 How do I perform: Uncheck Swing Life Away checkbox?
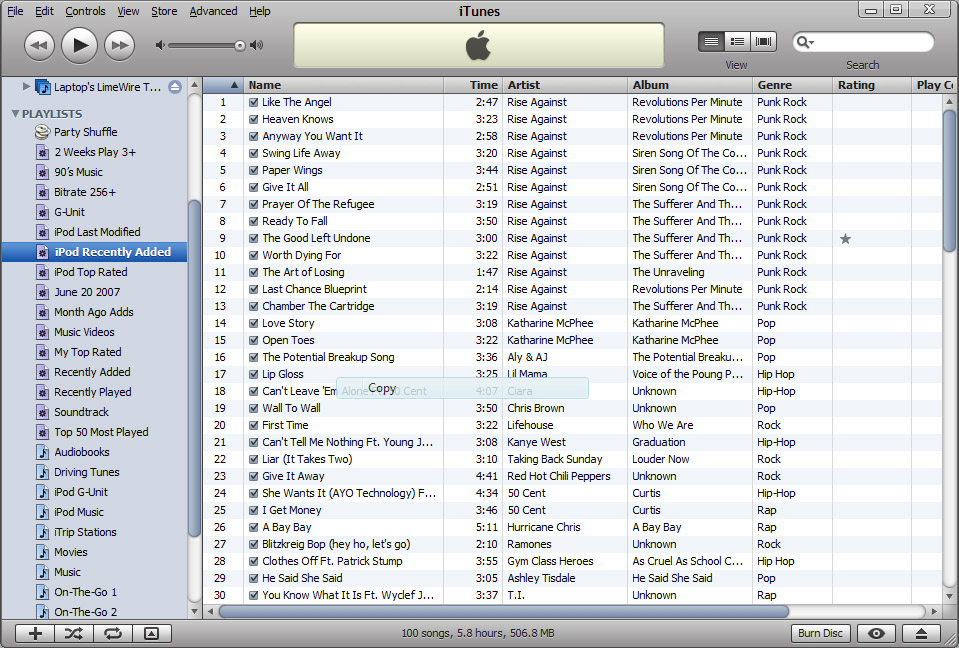pyautogui.click(x=253, y=153)
